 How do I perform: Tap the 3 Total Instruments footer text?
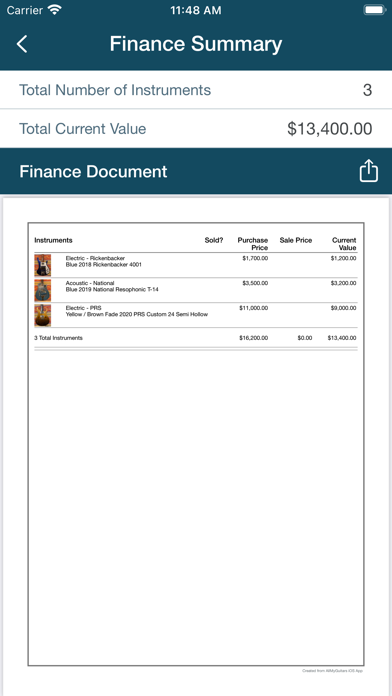[x=59, y=338]
